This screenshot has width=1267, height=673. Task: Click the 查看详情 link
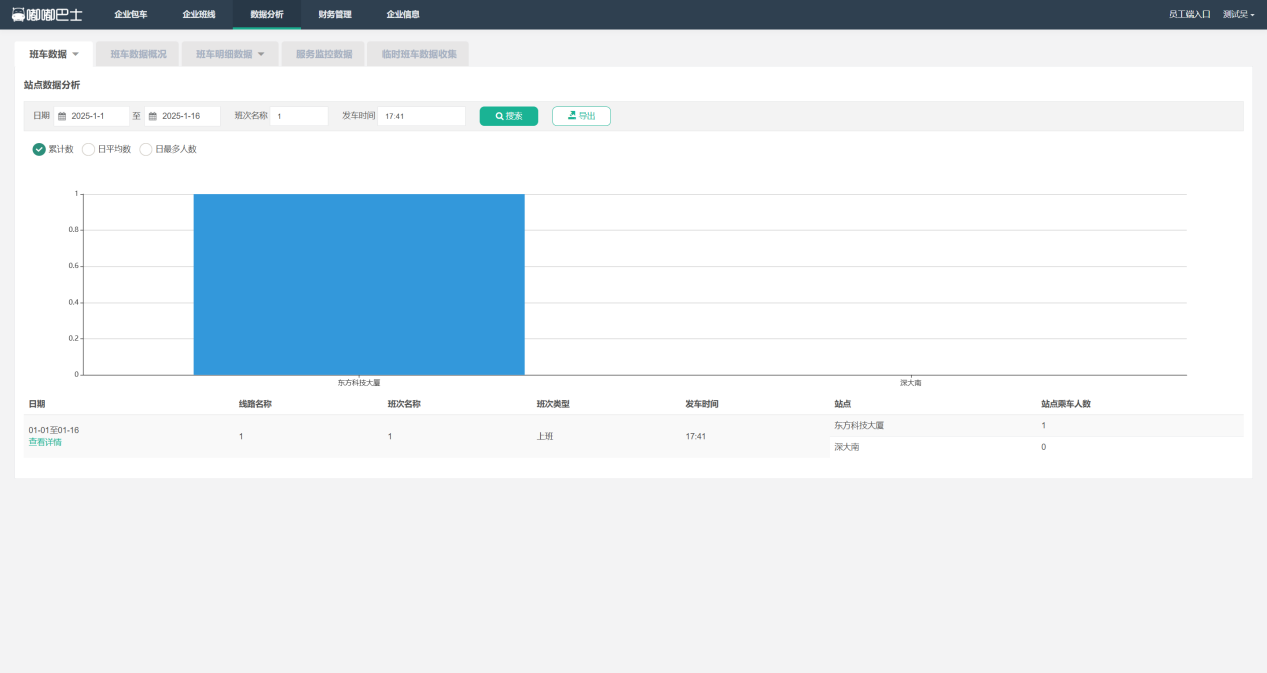(45, 442)
